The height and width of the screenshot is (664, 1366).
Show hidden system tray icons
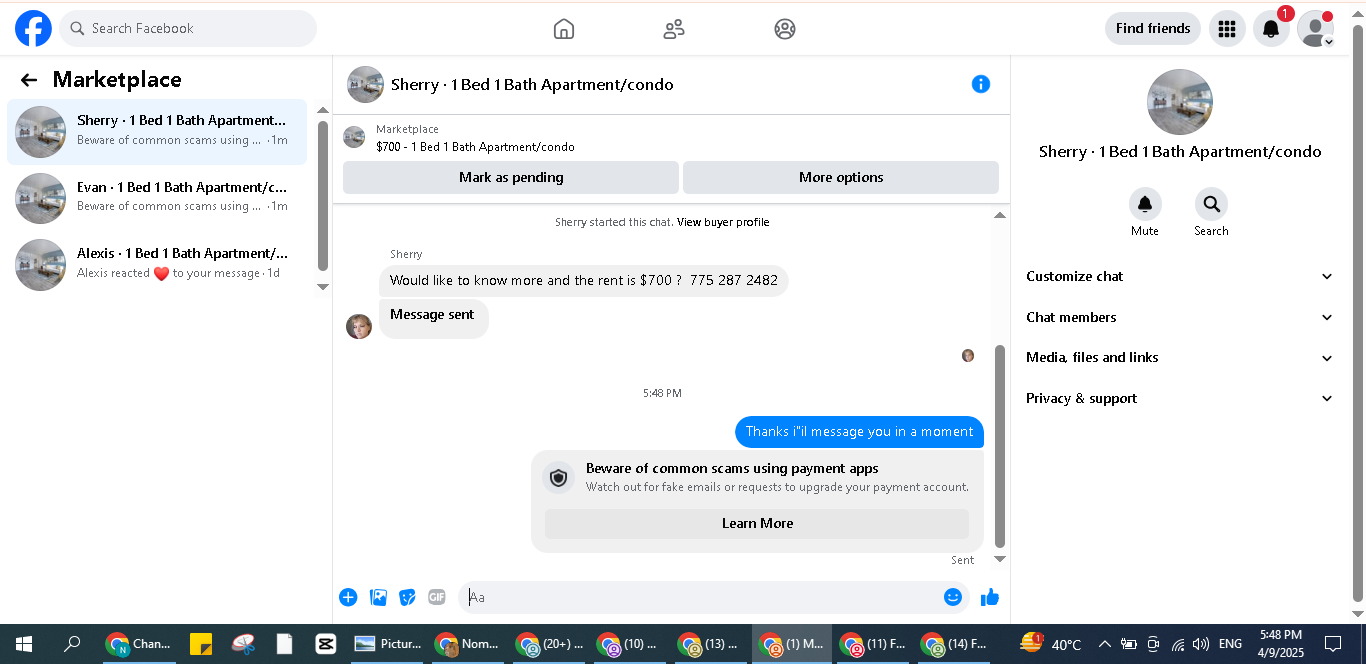point(1104,644)
